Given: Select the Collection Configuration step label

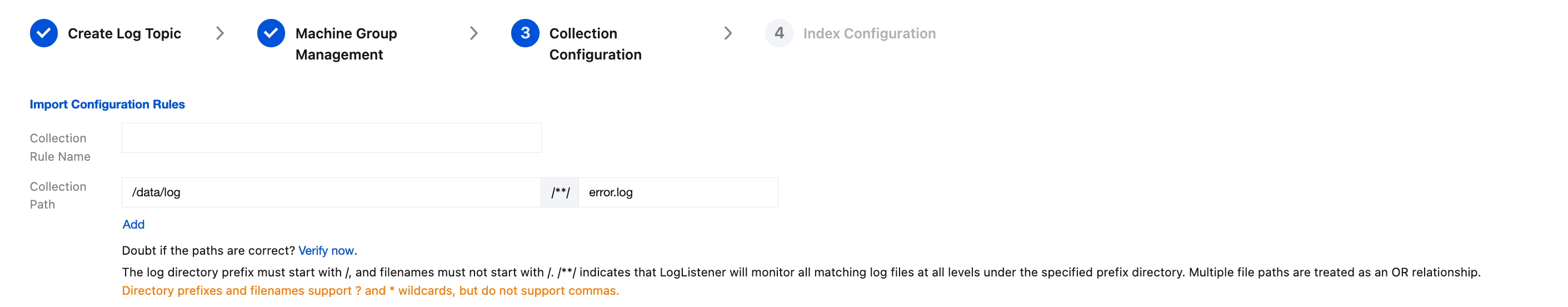Looking at the screenshot, I should 595,44.
